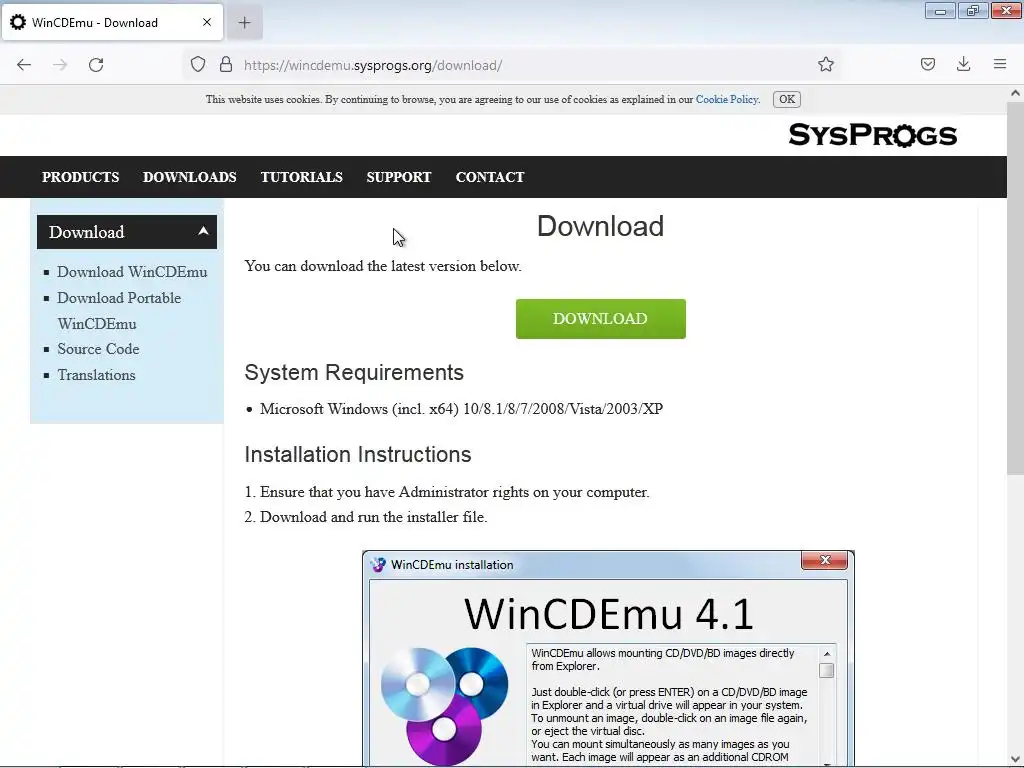1024x768 pixels.
Task: Click the 'System Requirements' heading
Action: [354, 372]
